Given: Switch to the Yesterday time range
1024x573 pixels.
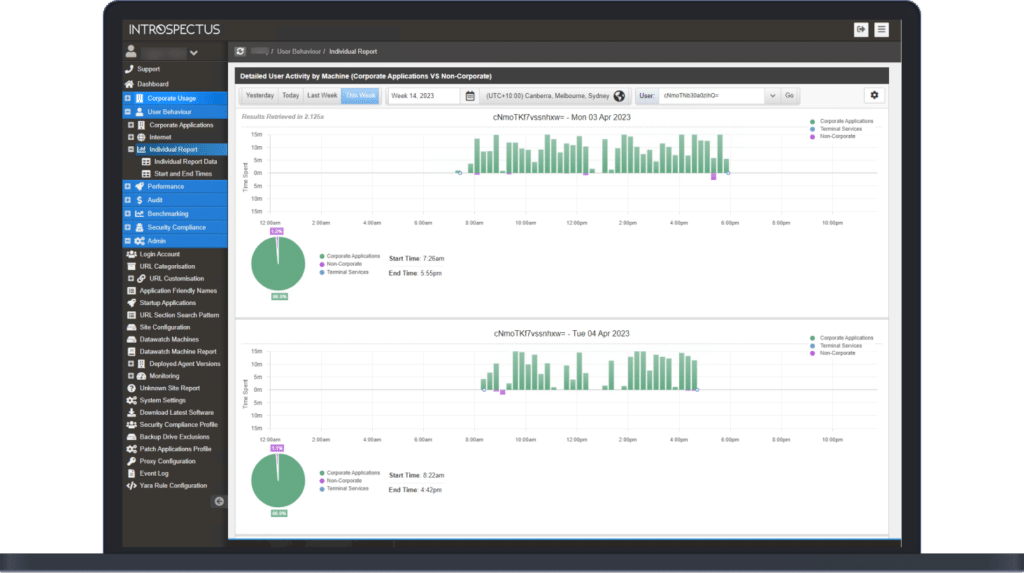Looking at the screenshot, I should click(259, 96).
